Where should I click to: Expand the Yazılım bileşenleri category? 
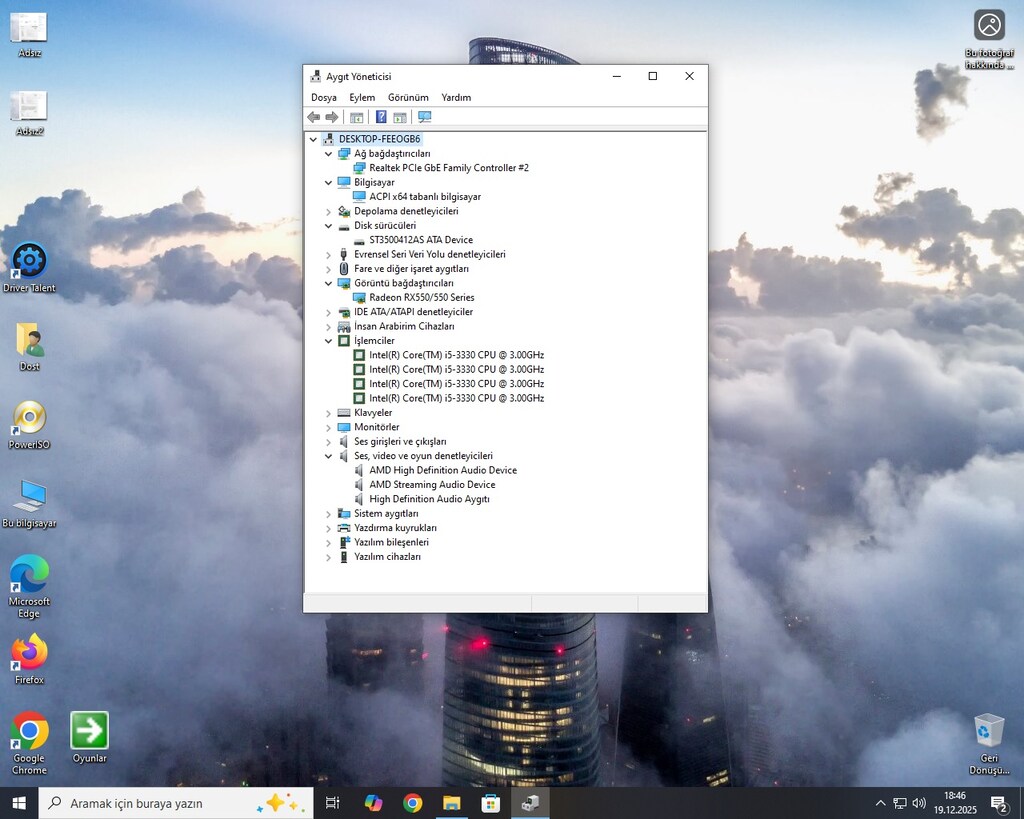[x=328, y=542]
